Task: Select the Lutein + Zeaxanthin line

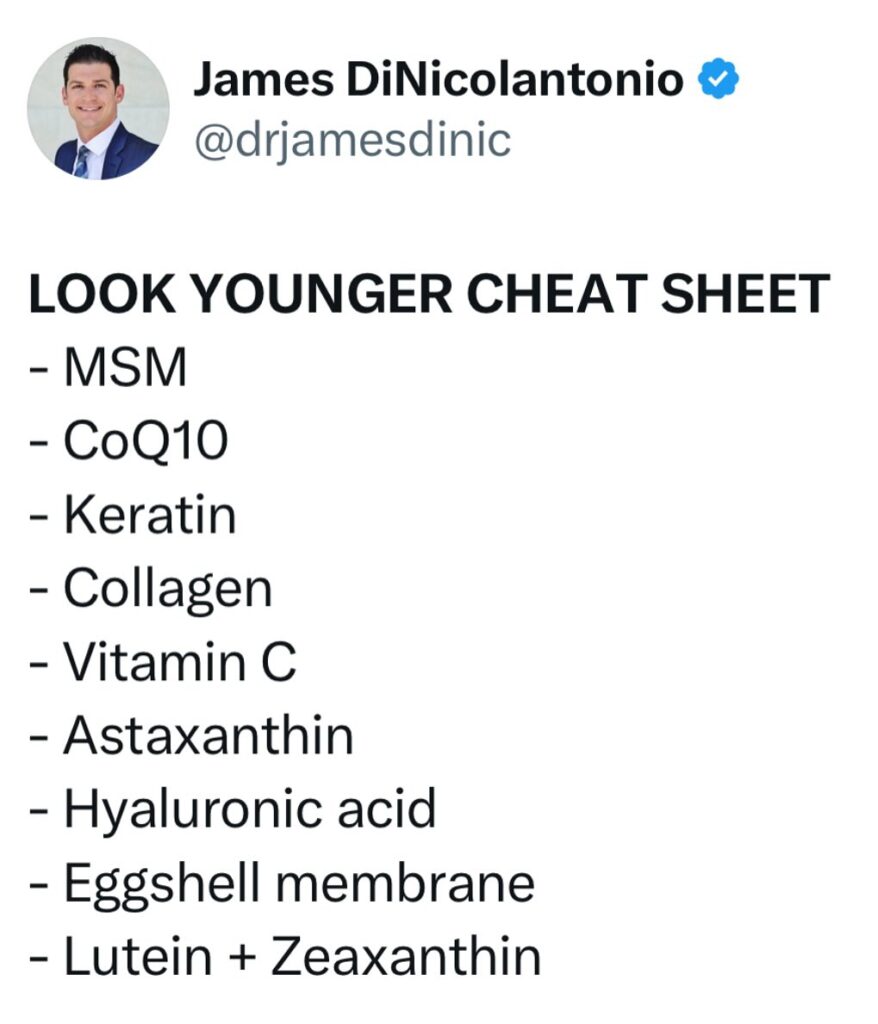Action: point(285,956)
